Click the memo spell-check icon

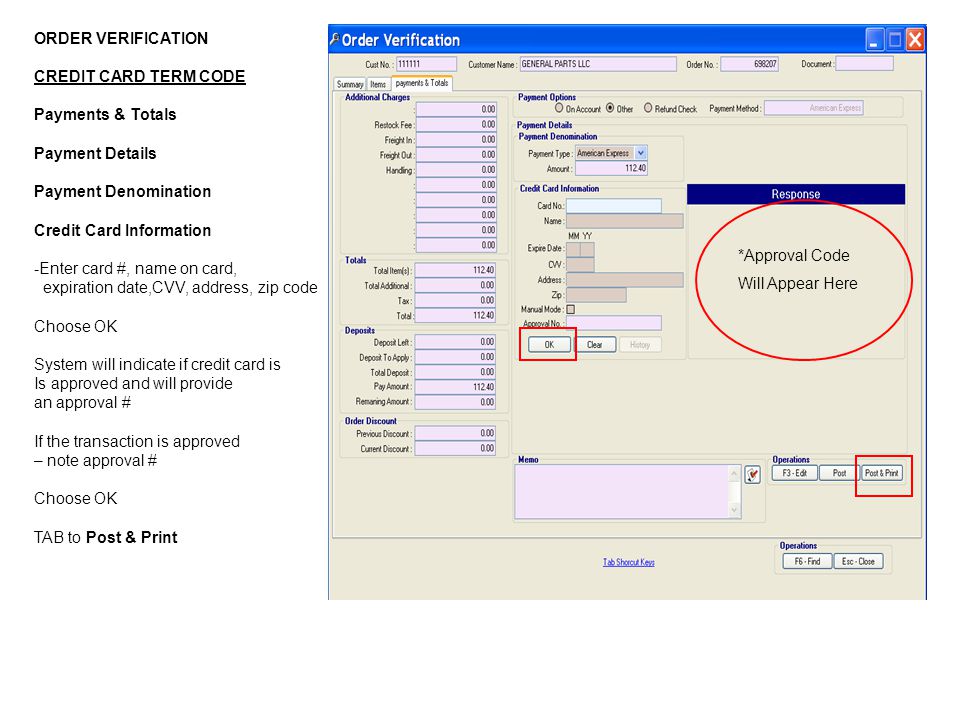click(x=752, y=474)
